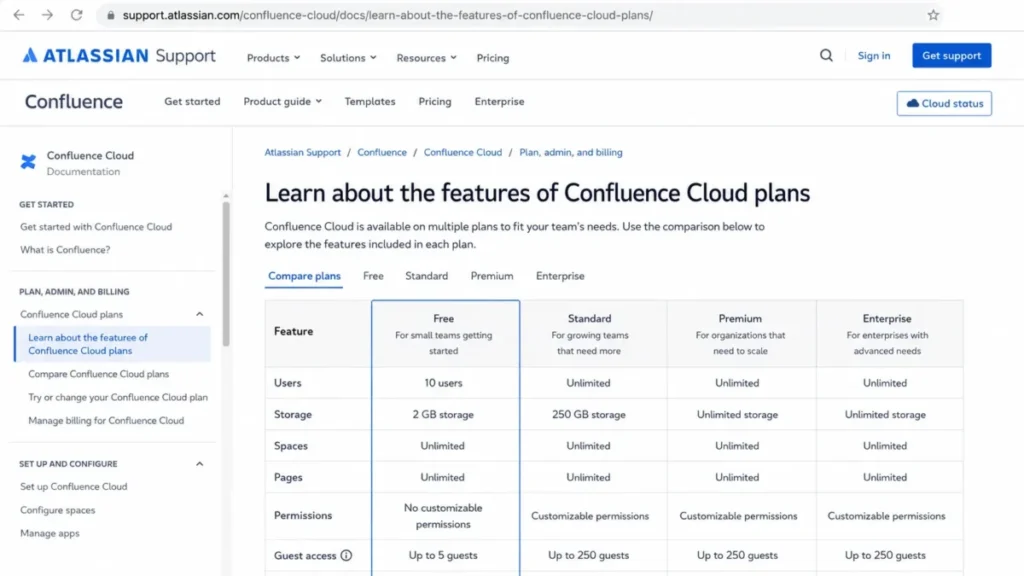Open Guest access info icon

(346, 555)
